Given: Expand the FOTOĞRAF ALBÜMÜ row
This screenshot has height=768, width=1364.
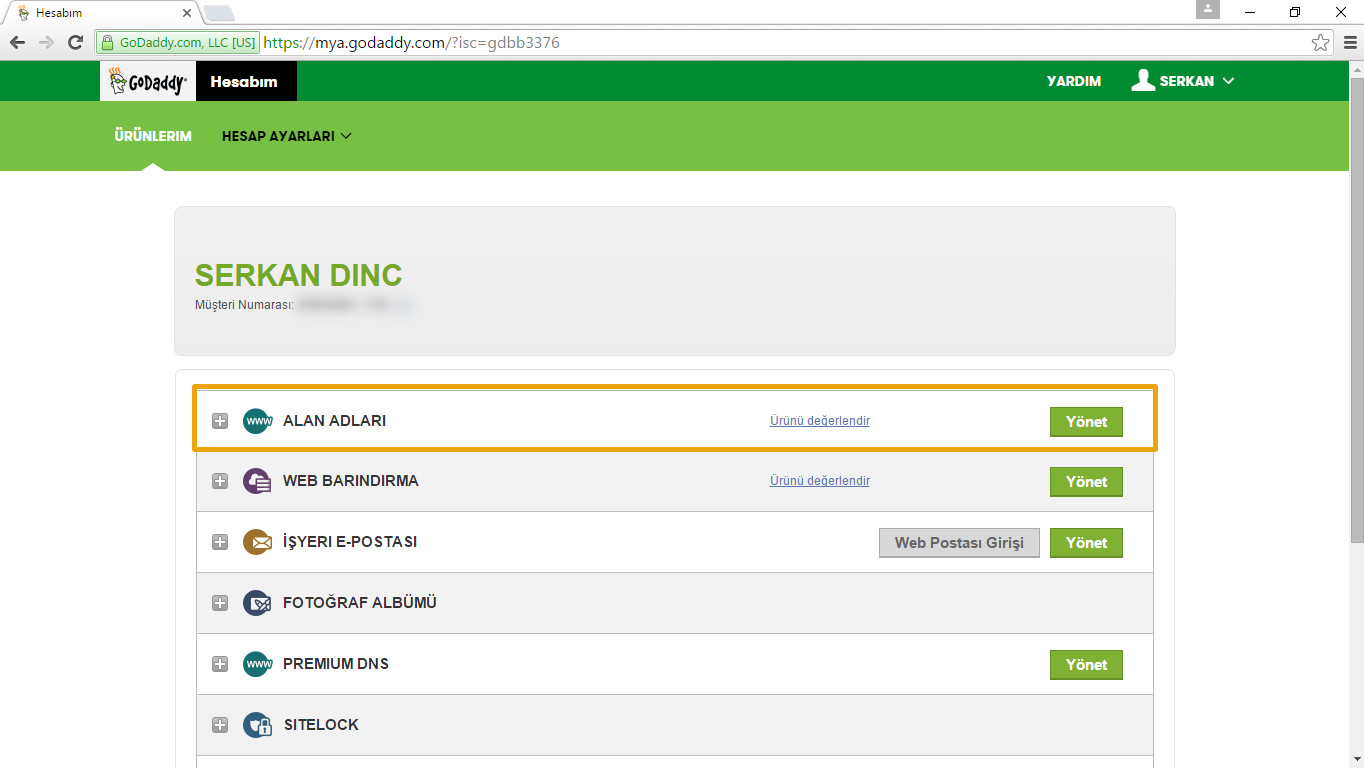Looking at the screenshot, I should point(220,603).
